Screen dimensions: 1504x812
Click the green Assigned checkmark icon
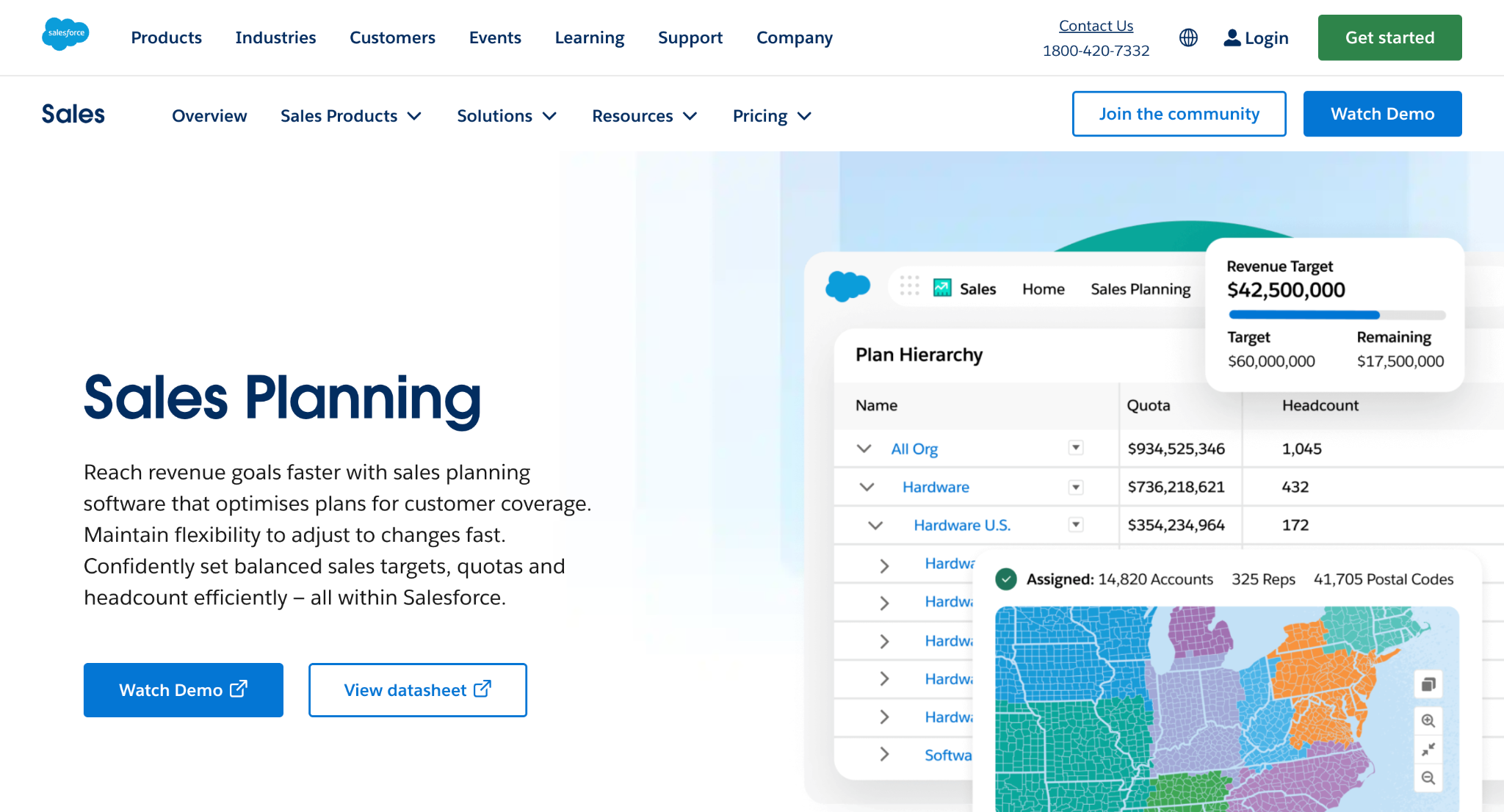coord(1006,579)
